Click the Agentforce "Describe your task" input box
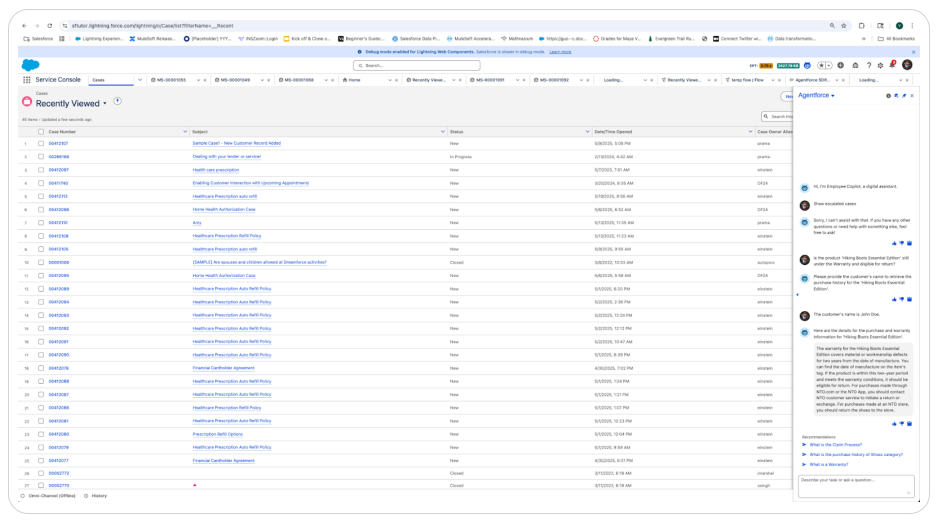 pyautogui.click(x=855, y=484)
